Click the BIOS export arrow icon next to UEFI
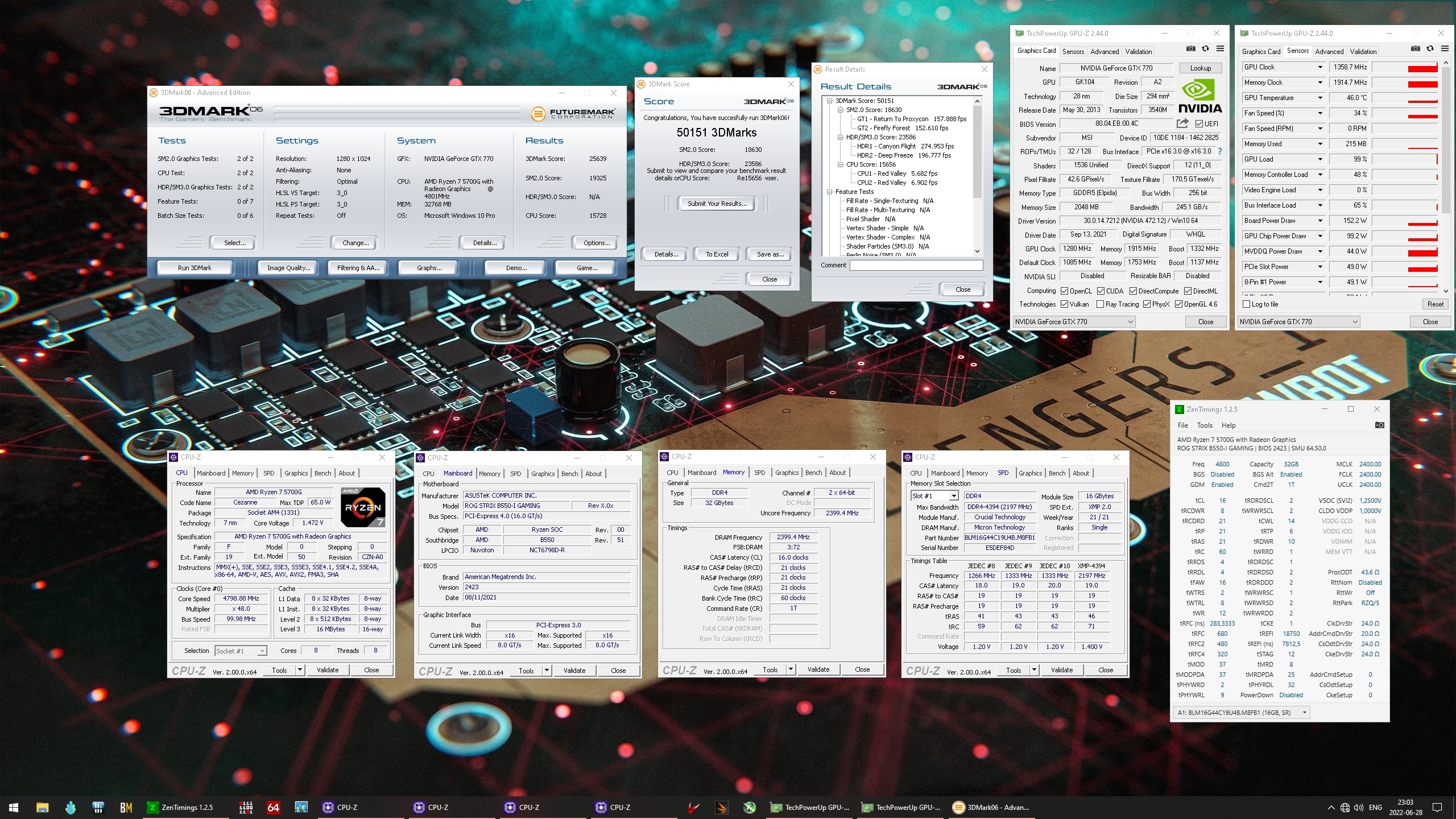 [1182, 123]
